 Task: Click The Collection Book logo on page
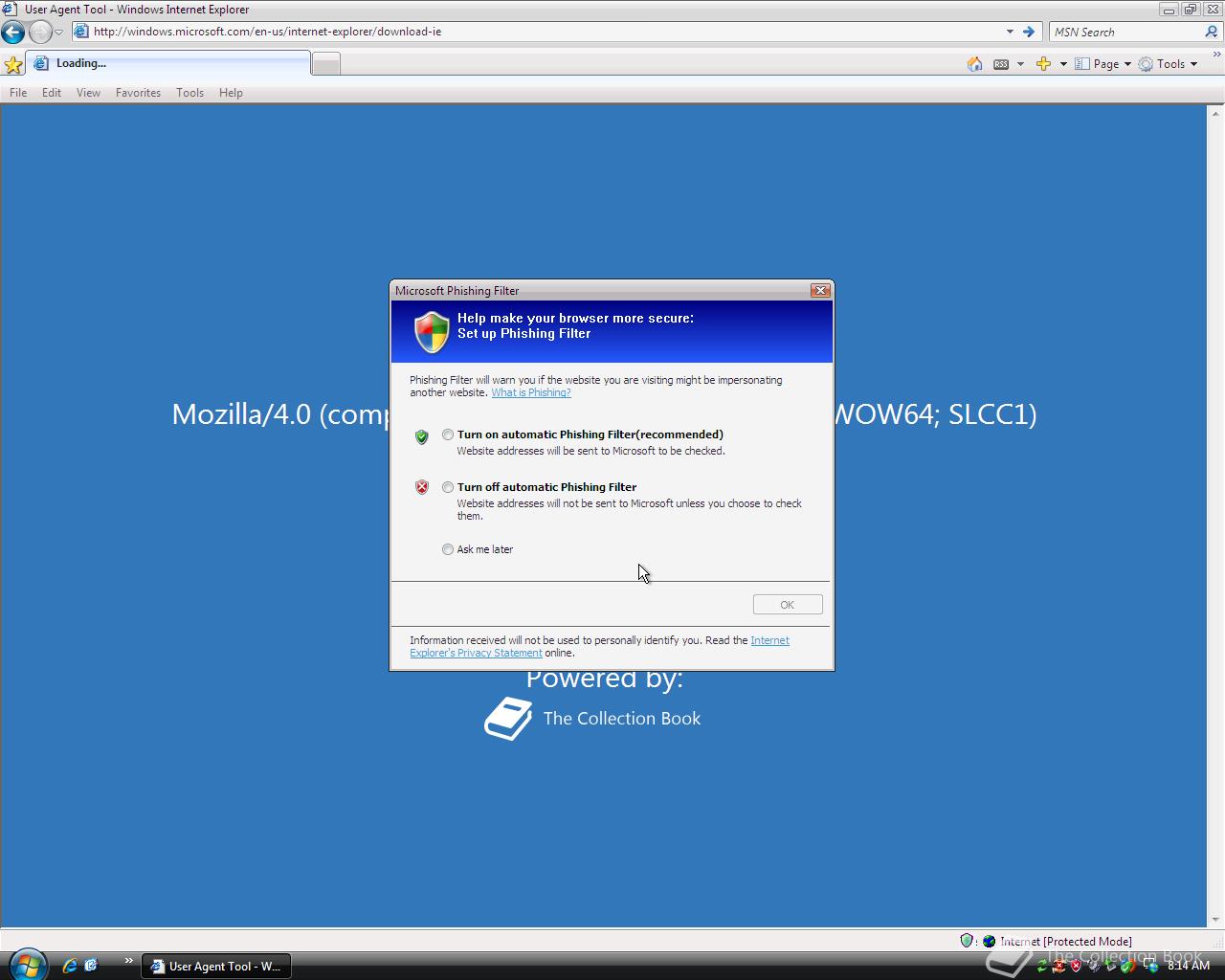point(507,719)
